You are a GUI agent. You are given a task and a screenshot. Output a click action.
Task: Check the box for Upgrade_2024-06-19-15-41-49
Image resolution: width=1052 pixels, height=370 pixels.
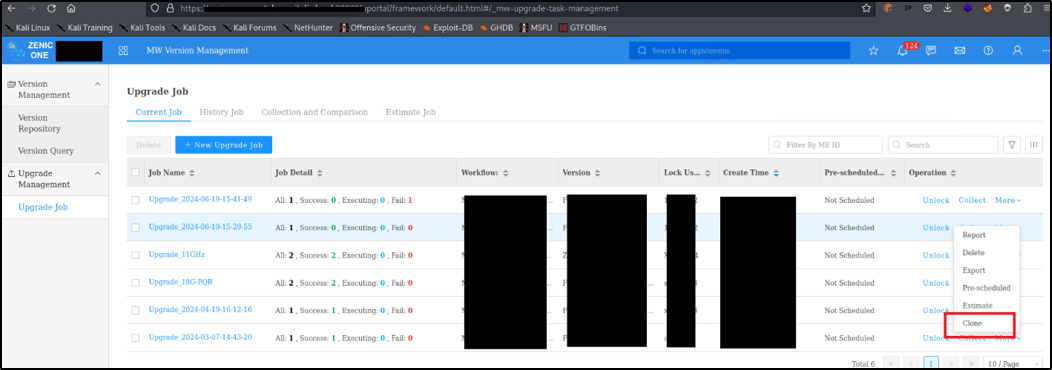click(136, 200)
